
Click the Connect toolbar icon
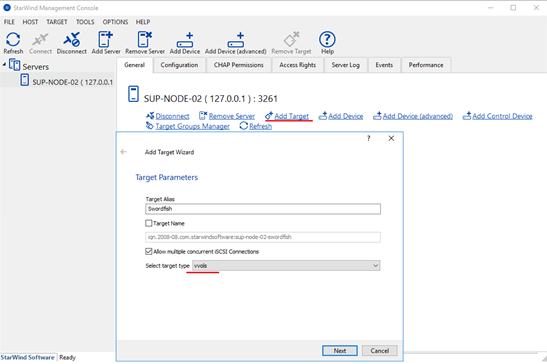(x=40, y=43)
